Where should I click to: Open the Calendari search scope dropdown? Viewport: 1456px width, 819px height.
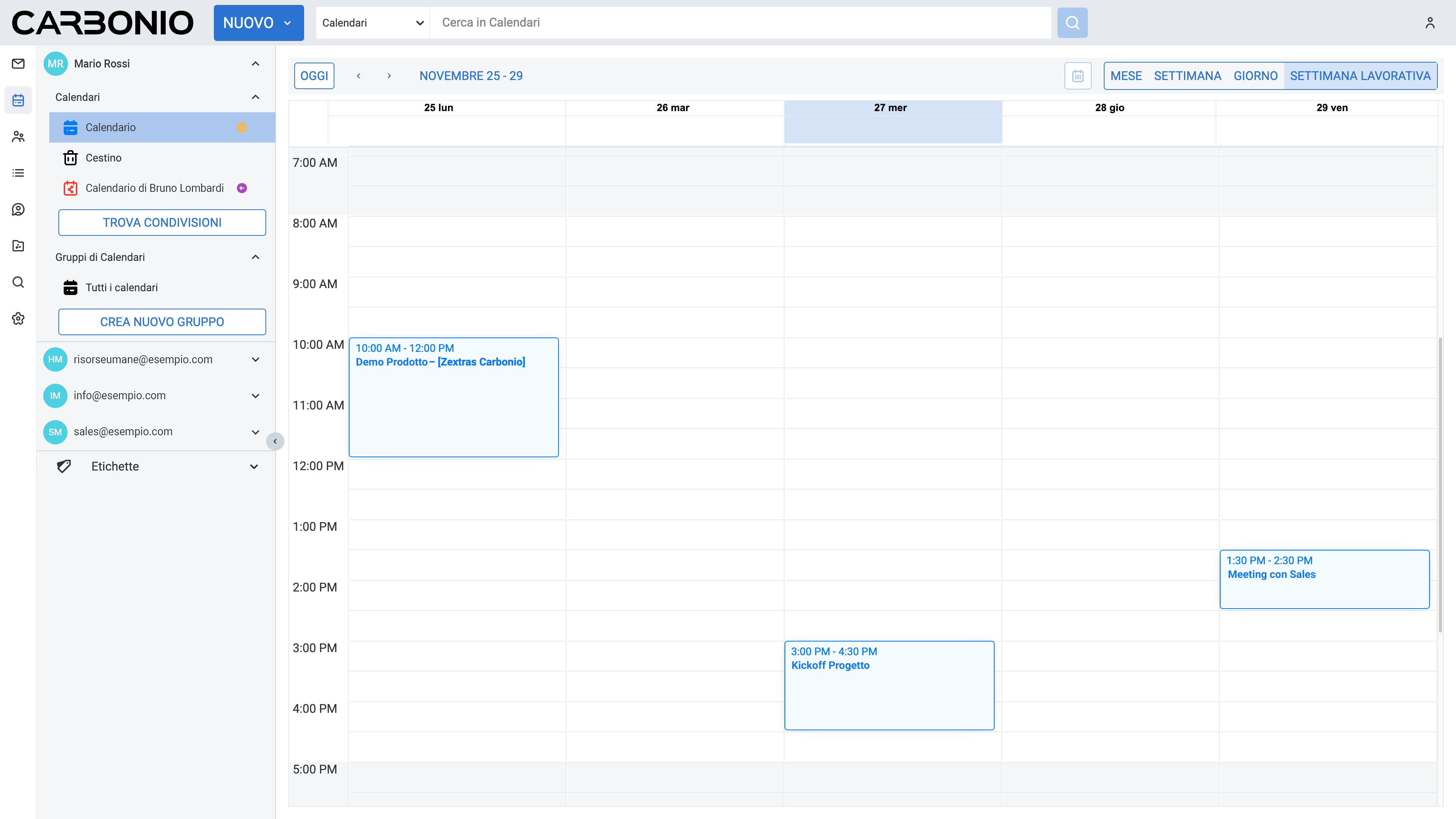click(372, 23)
